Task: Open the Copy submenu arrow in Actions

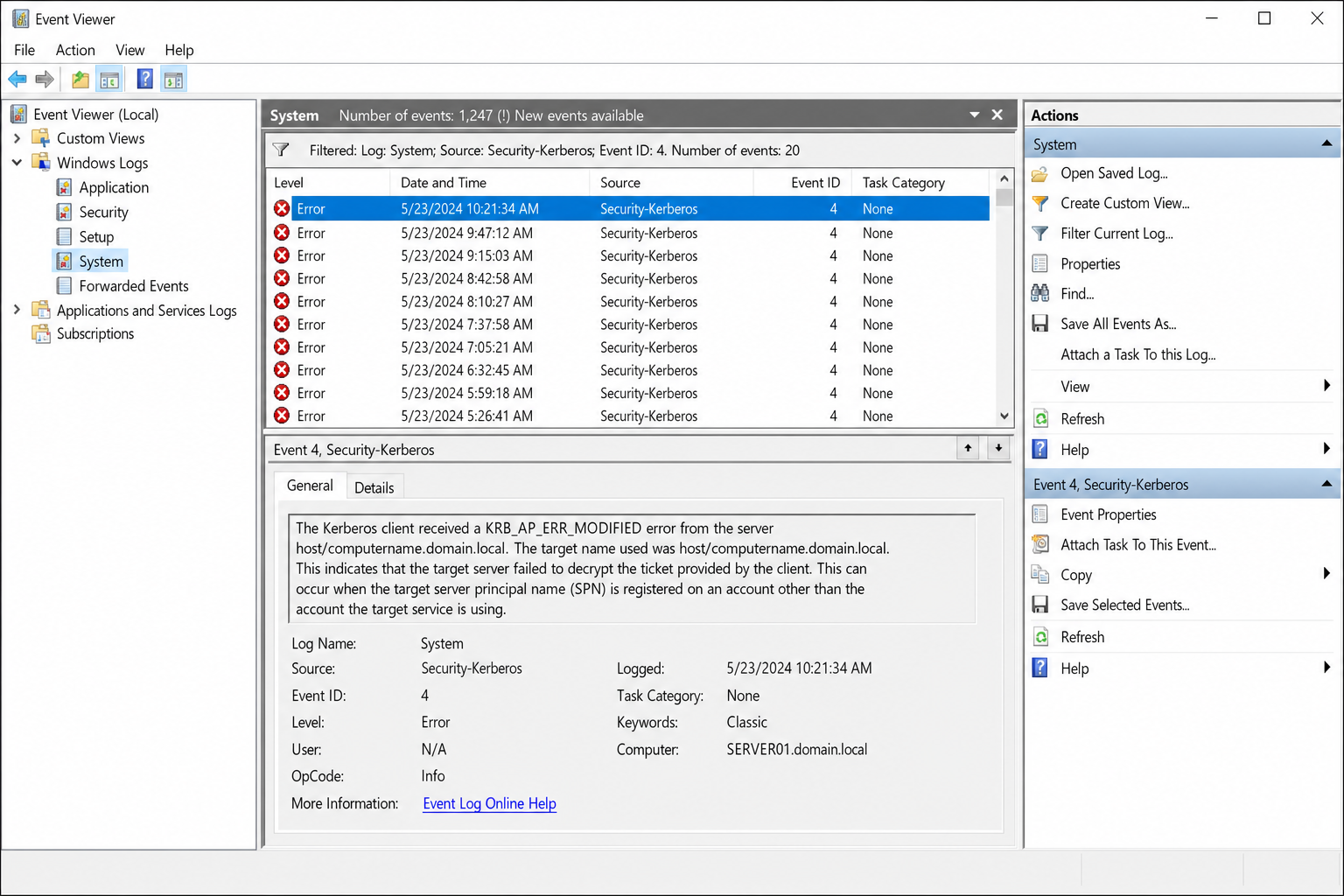Action: click(1326, 574)
